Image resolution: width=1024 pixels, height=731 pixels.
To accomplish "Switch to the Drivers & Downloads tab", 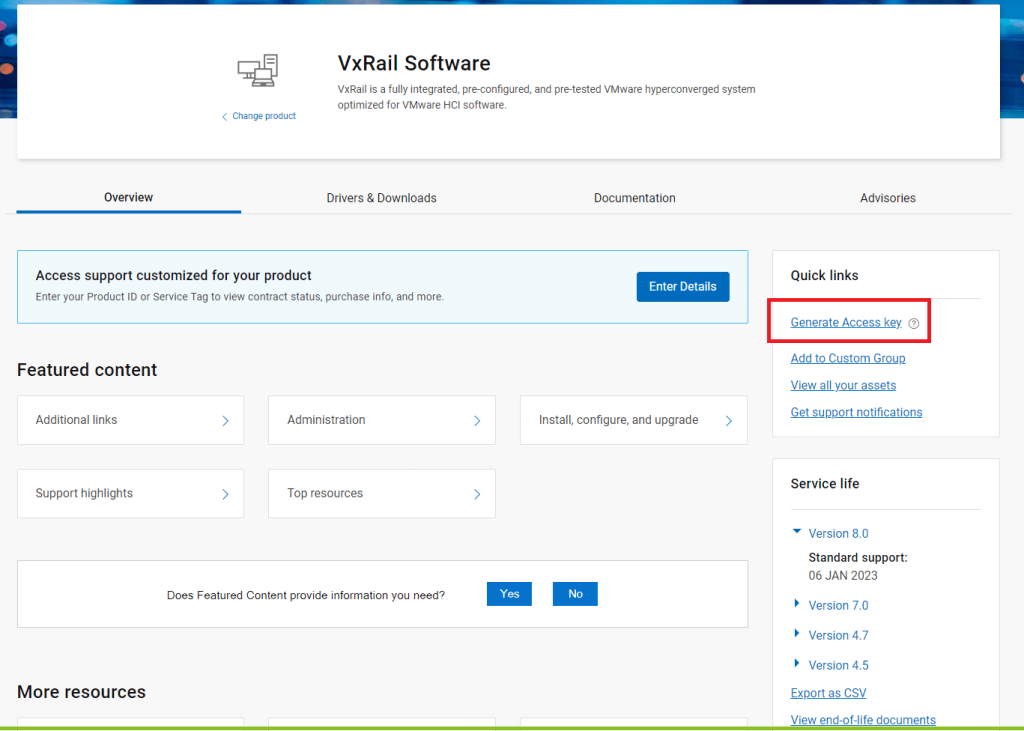I will (381, 198).
